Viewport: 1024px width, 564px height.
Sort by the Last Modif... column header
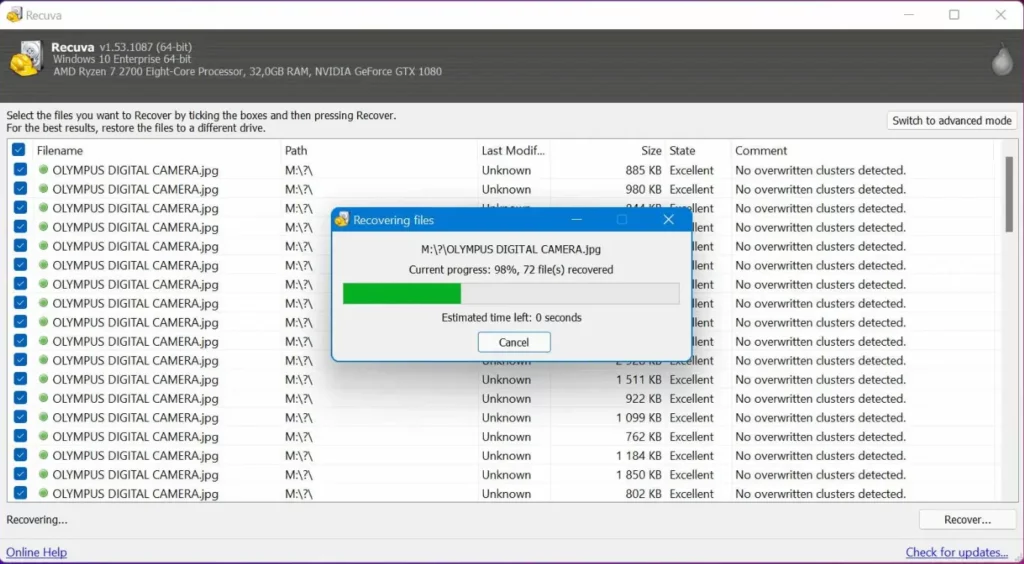pos(513,150)
